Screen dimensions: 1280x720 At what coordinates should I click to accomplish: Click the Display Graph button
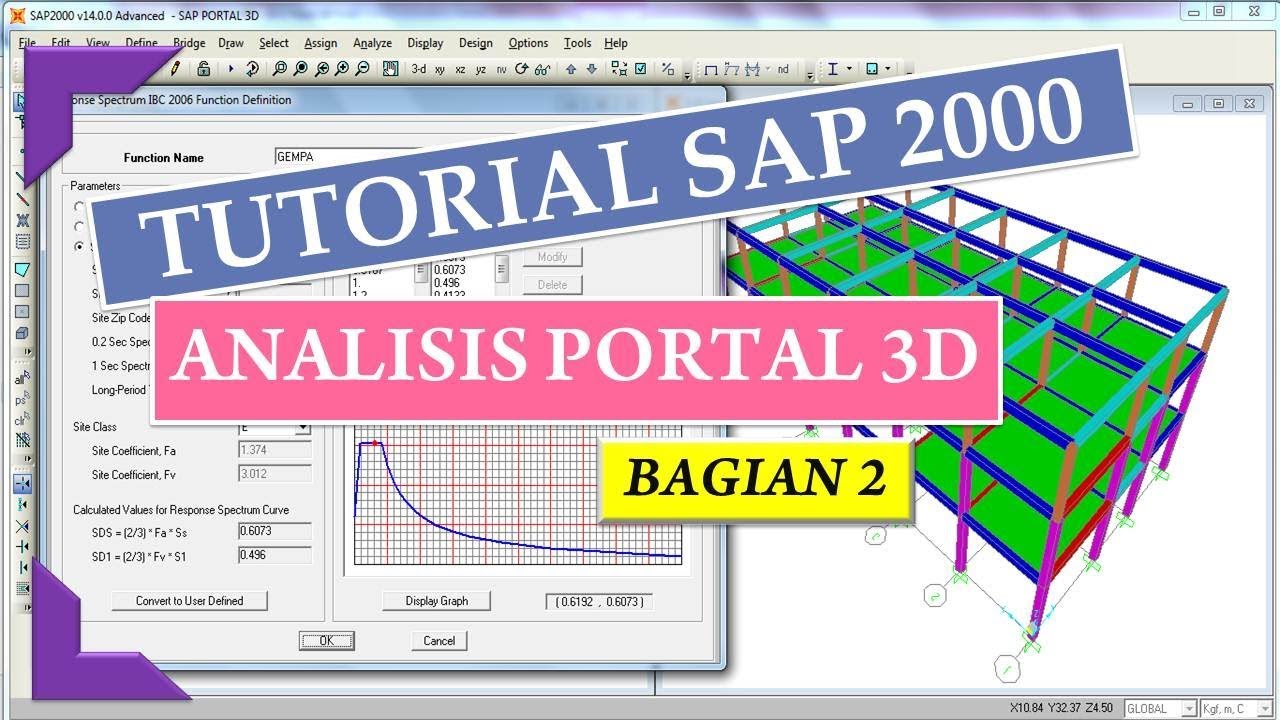437,601
